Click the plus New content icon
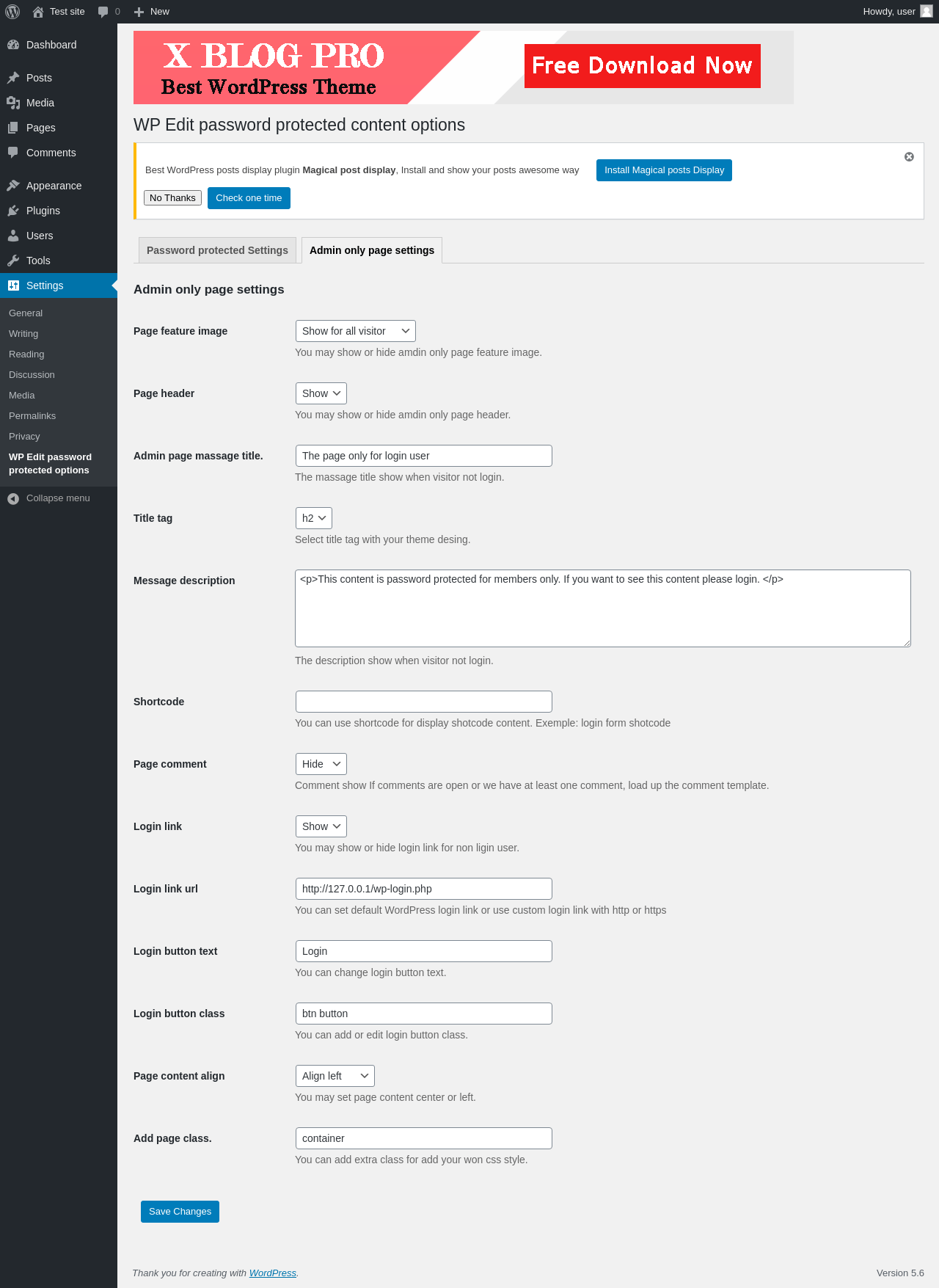 [139, 12]
